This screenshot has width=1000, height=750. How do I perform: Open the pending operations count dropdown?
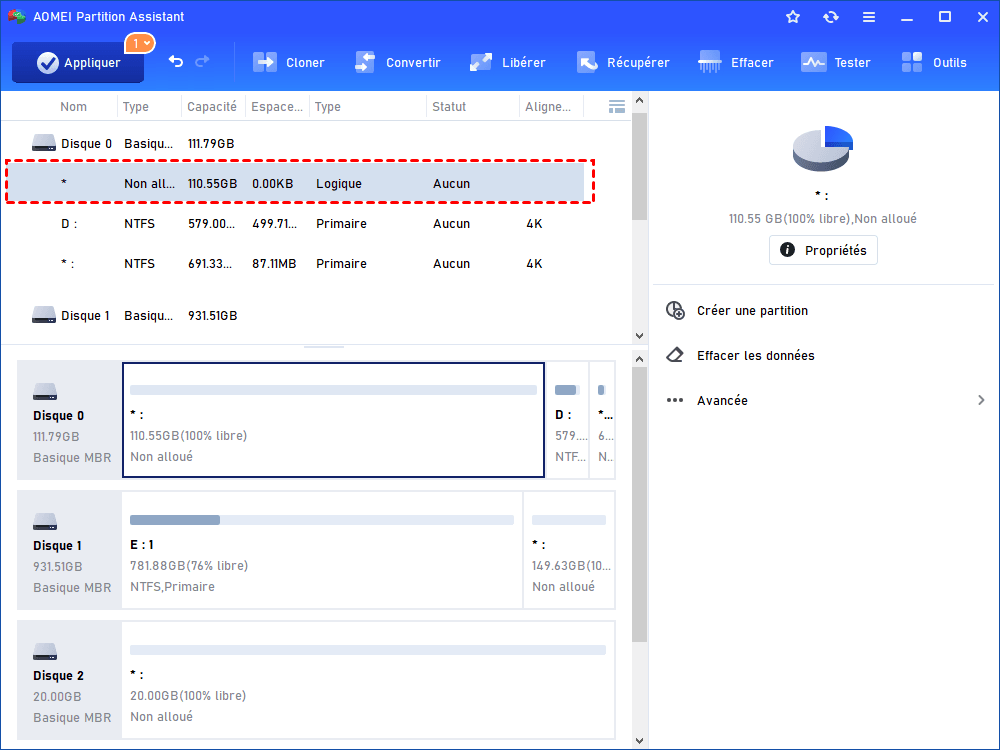(140, 43)
